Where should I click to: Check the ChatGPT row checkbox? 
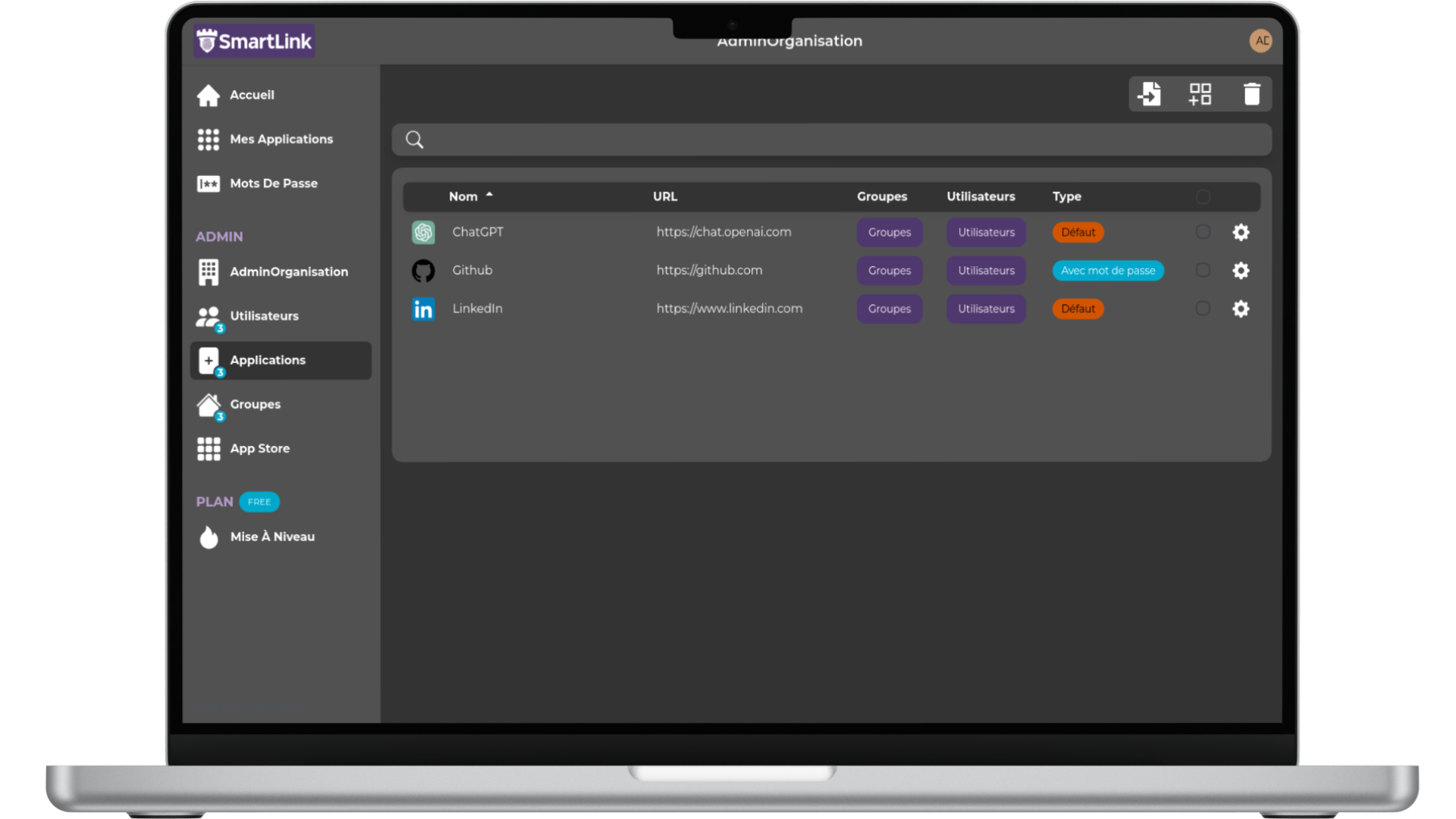click(x=1203, y=232)
